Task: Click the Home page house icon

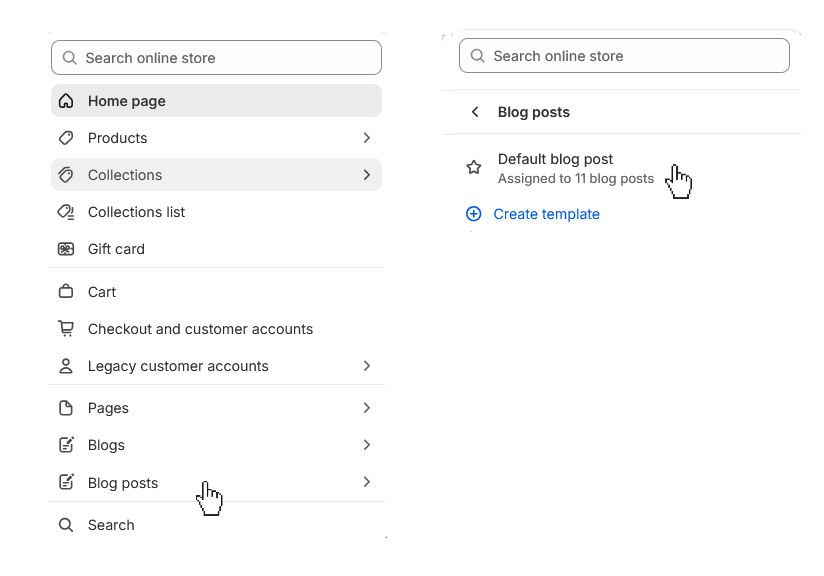Action: (66, 100)
